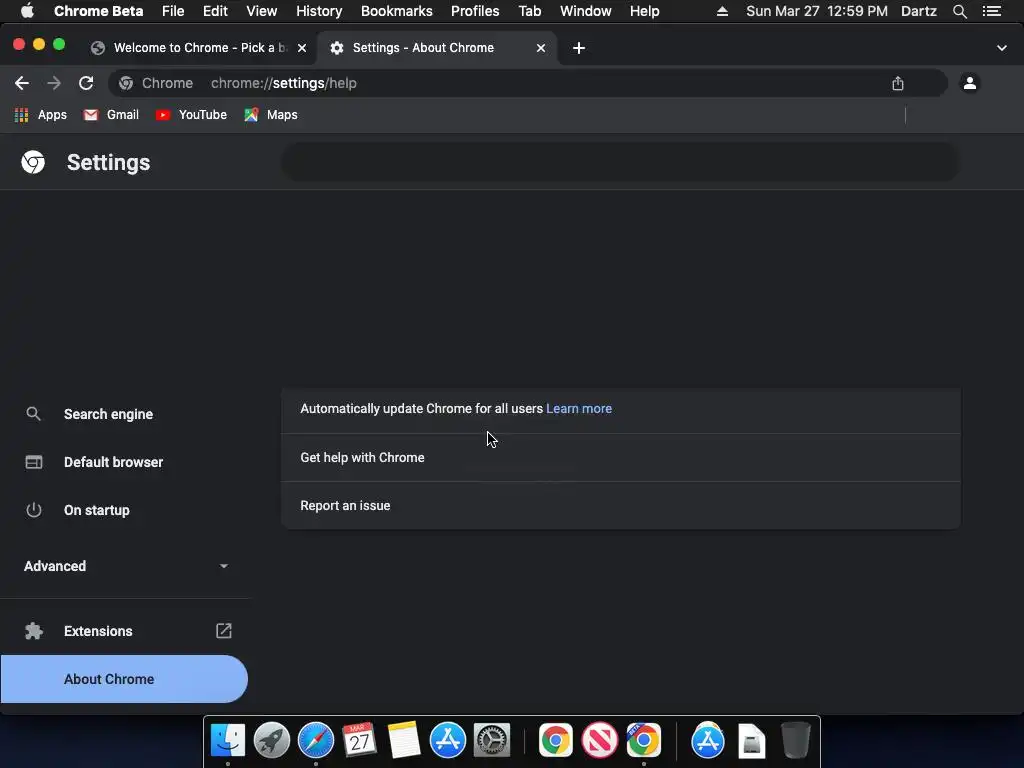Image resolution: width=1024 pixels, height=768 pixels.
Task: Launch Safari from the dock
Action: tap(316, 741)
